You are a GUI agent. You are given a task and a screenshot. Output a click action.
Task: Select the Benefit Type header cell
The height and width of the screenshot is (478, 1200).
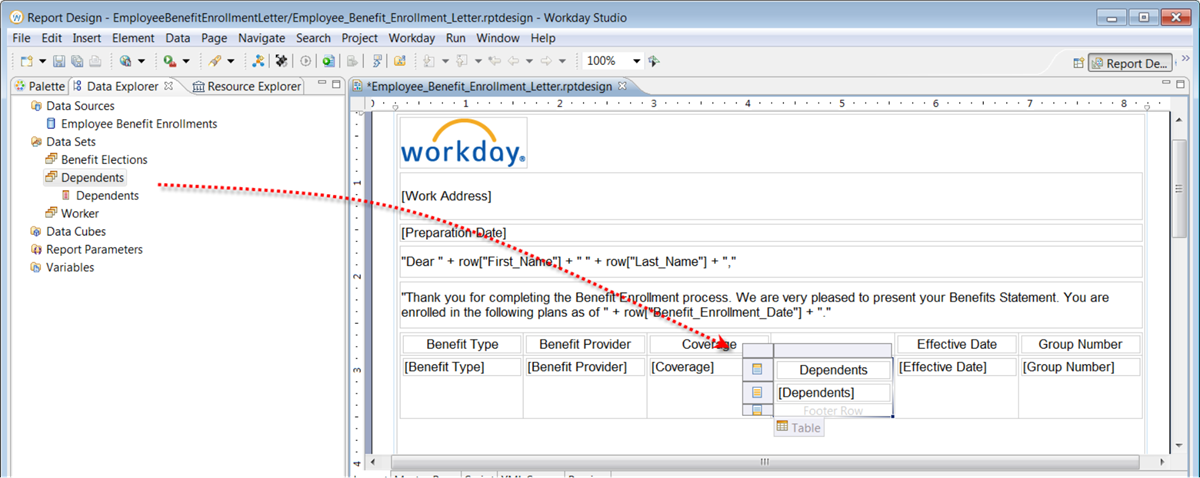pyautogui.click(x=462, y=344)
